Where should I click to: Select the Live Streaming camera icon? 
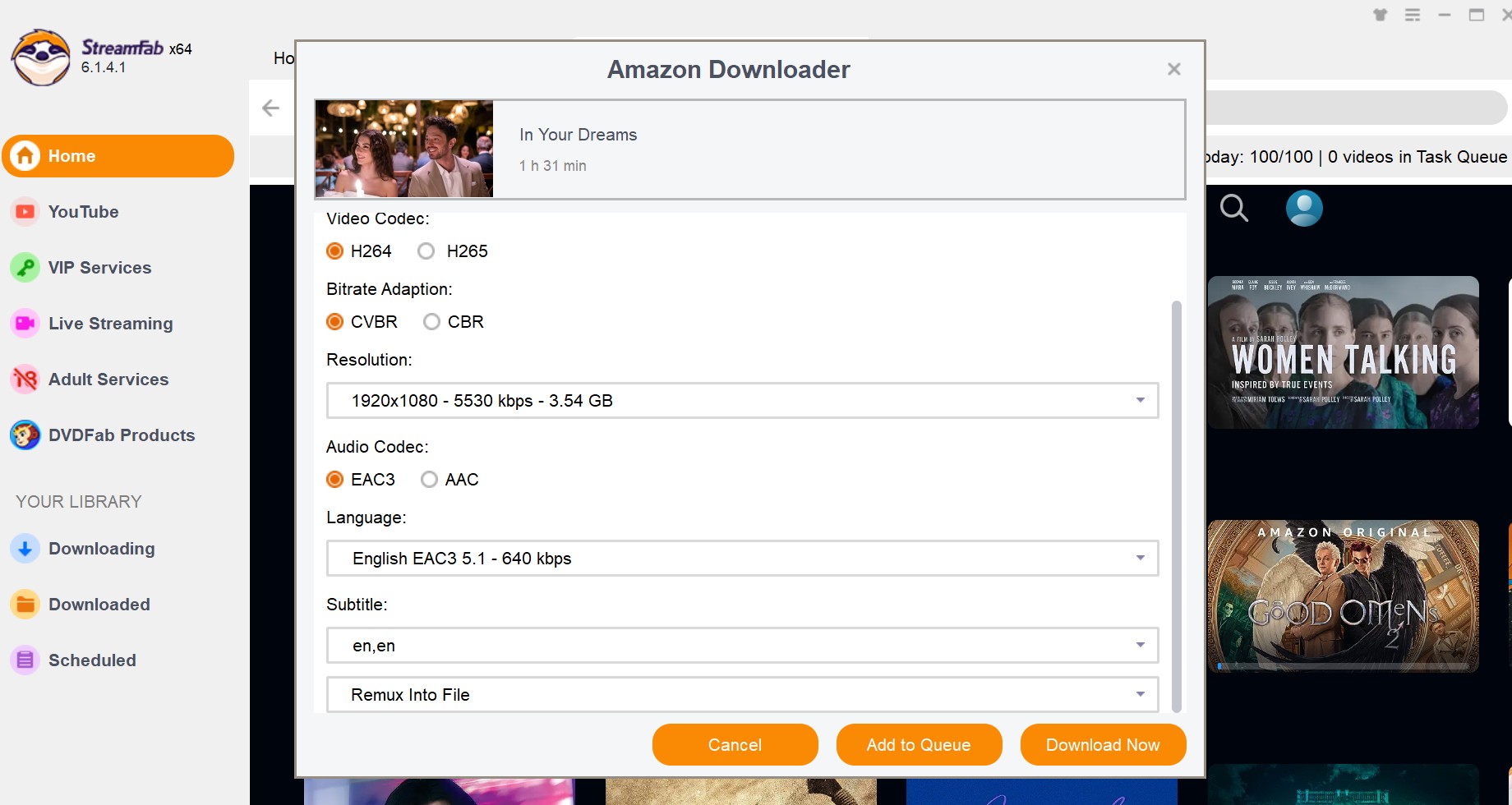click(x=25, y=324)
